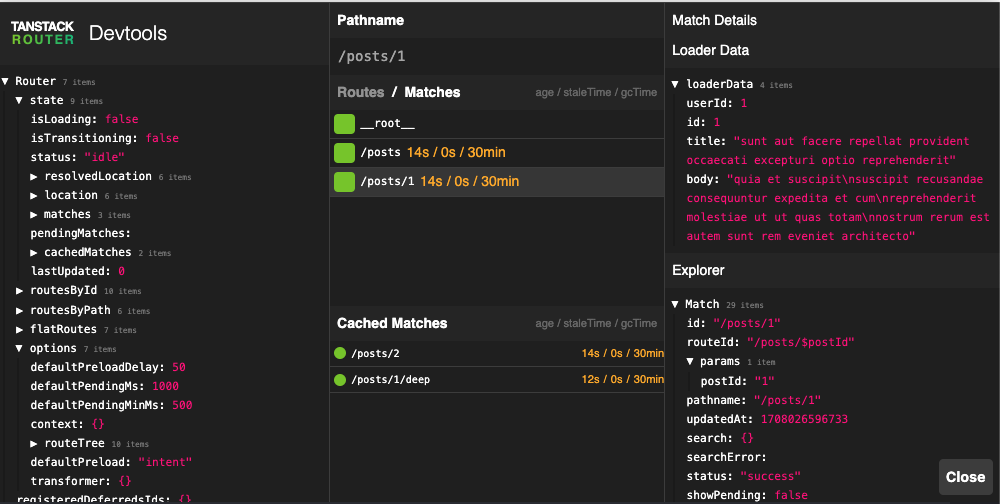Click the TanStack Router logo
This screenshot has height=504, width=1000.
tap(43, 33)
